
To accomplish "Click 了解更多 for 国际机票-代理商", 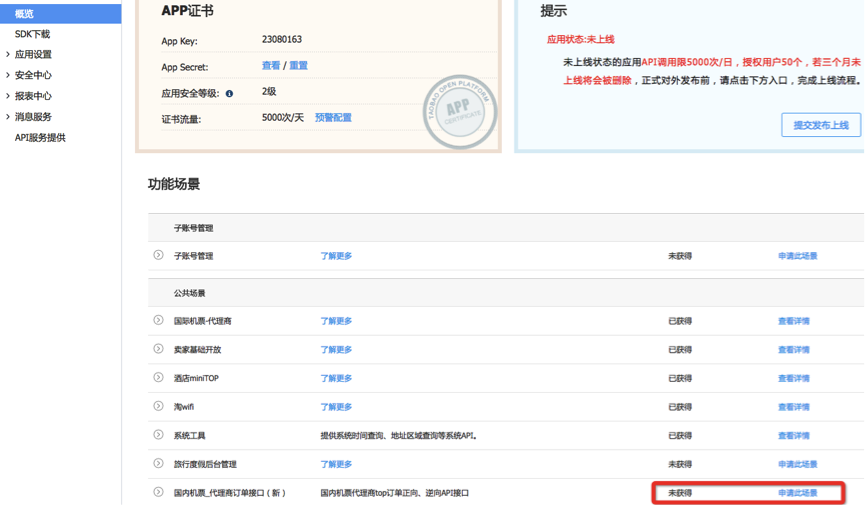I will tap(336, 321).
